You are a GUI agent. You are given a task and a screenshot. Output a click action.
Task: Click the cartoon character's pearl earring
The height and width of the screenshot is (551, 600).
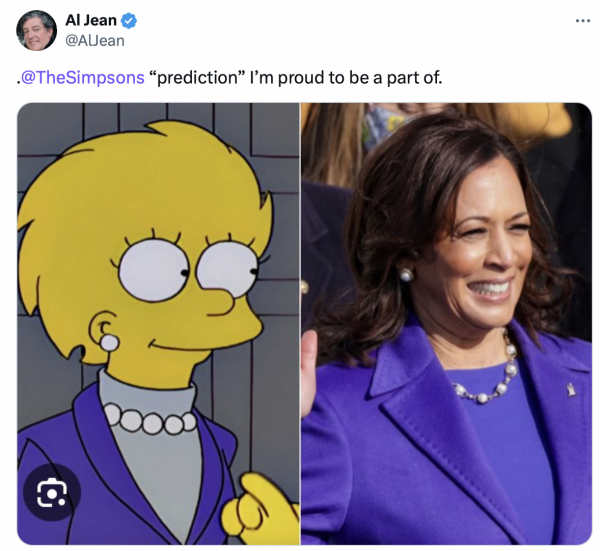109,342
